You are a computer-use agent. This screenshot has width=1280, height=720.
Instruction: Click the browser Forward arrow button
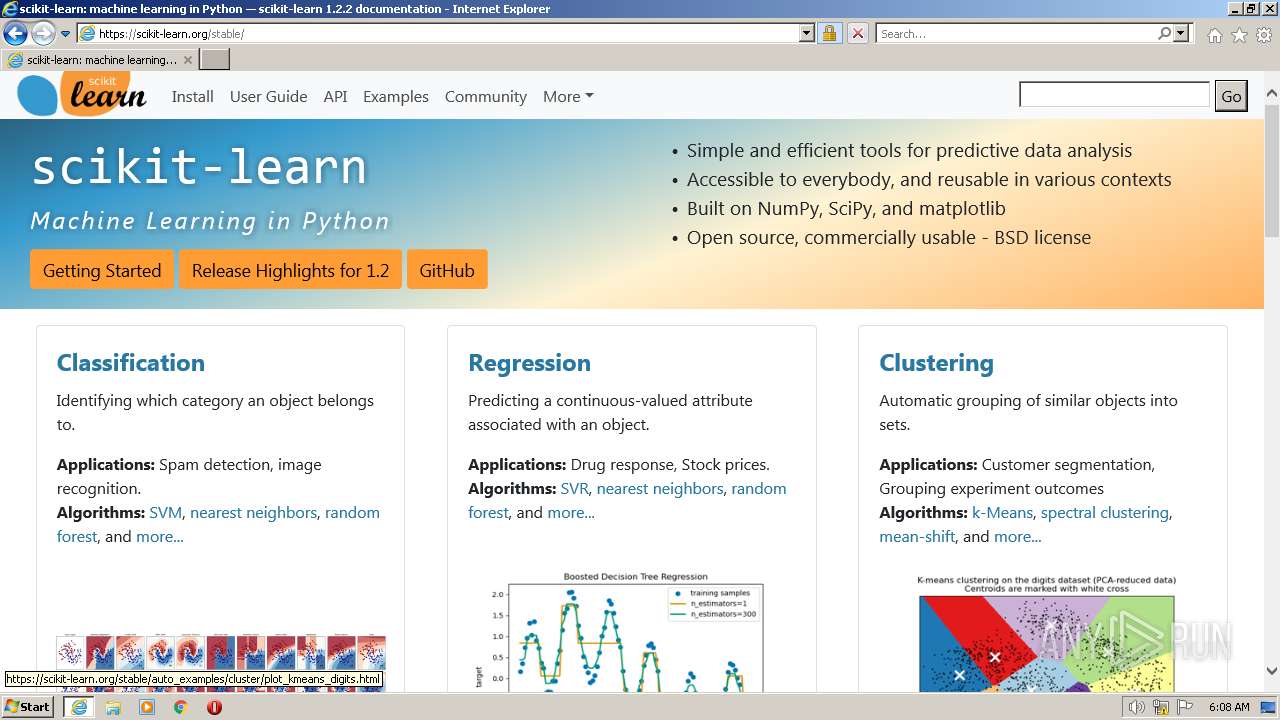[x=43, y=34]
